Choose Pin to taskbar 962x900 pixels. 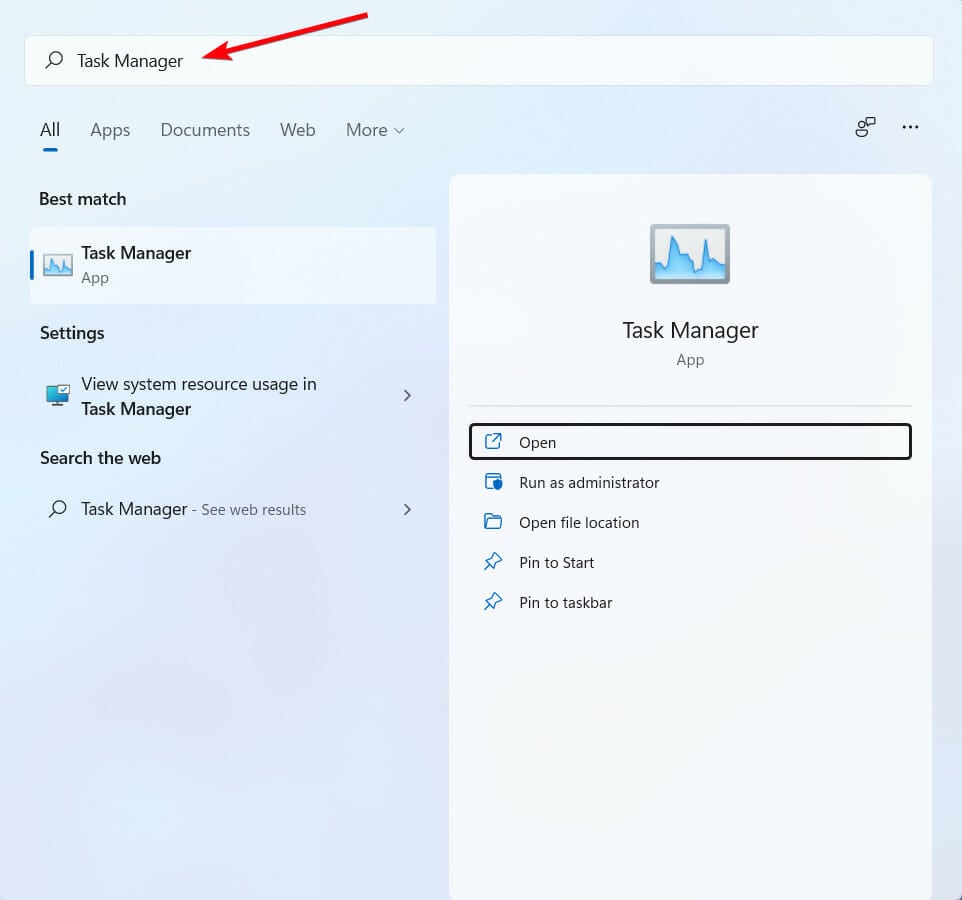690,602
